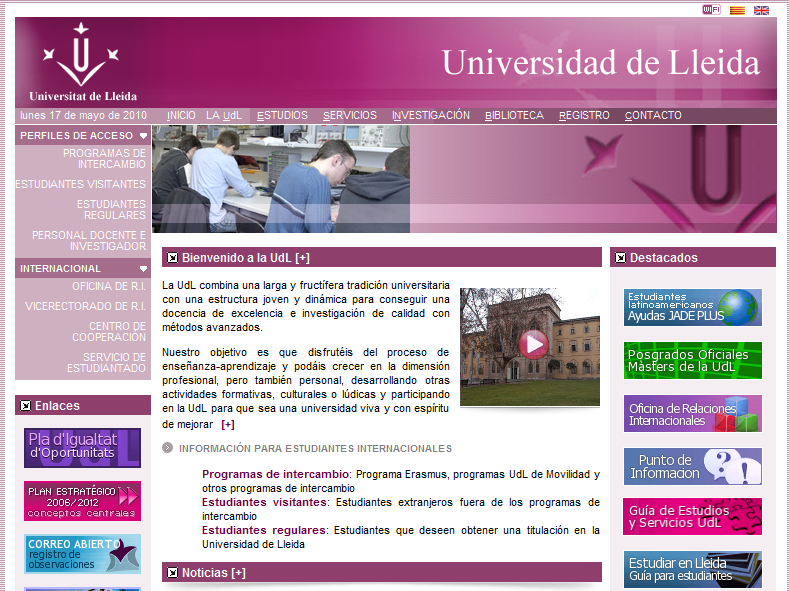Open Ayudas JADE PLUS banner
Viewport: 789px width, 591px height.
pos(693,307)
